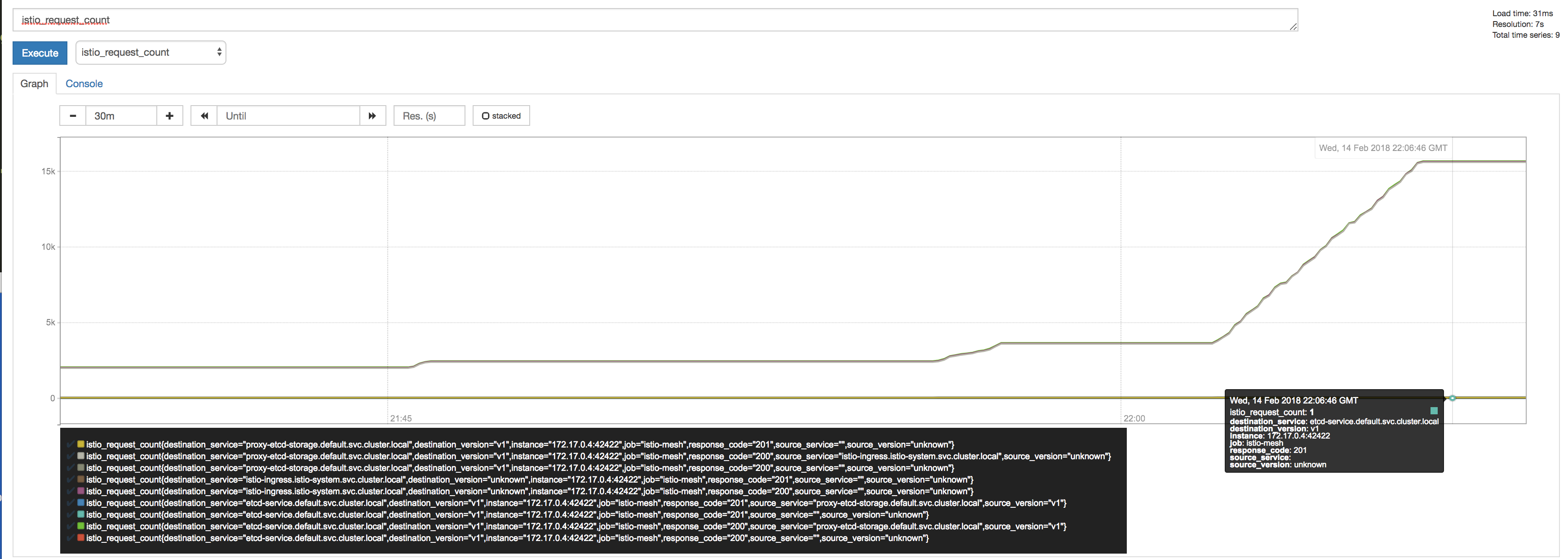Toggle the stacked graph checkbox

pyautogui.click(x=501, y=115)
